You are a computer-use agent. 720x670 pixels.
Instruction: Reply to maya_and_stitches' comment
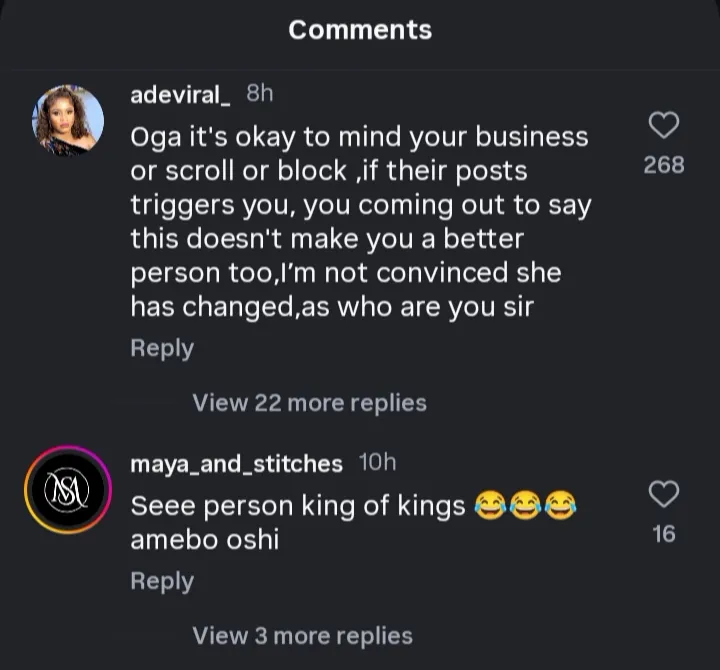coord(162,581)
